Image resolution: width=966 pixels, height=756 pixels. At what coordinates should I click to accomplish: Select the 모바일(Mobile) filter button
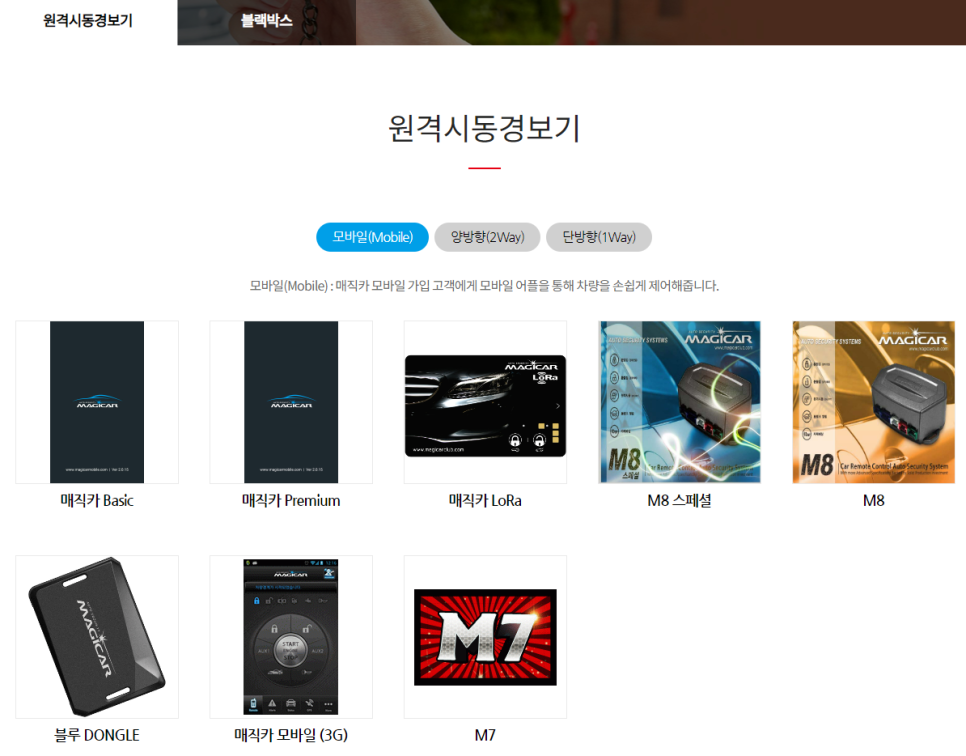[x=372, y=237]
